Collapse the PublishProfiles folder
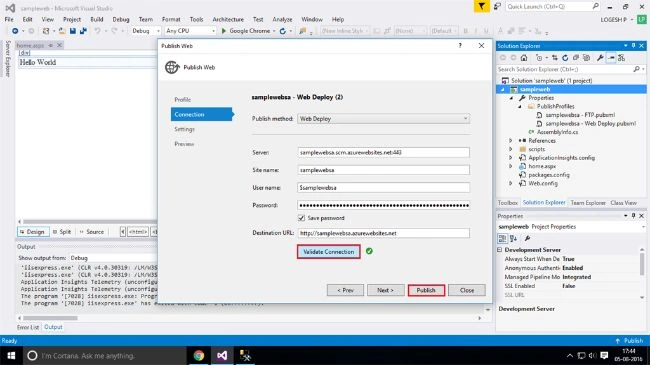The image size is (650, 365). (x=520, y=107)
